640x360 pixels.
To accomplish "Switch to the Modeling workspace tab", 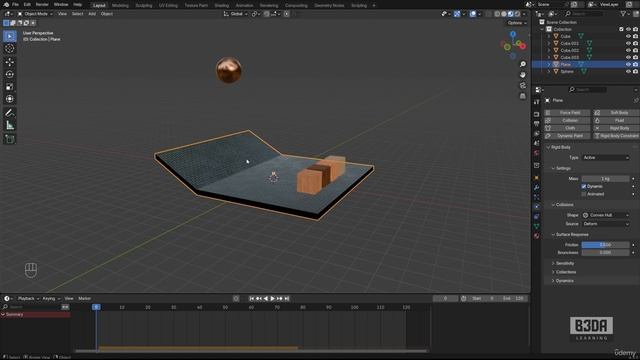I will (120, 5).
